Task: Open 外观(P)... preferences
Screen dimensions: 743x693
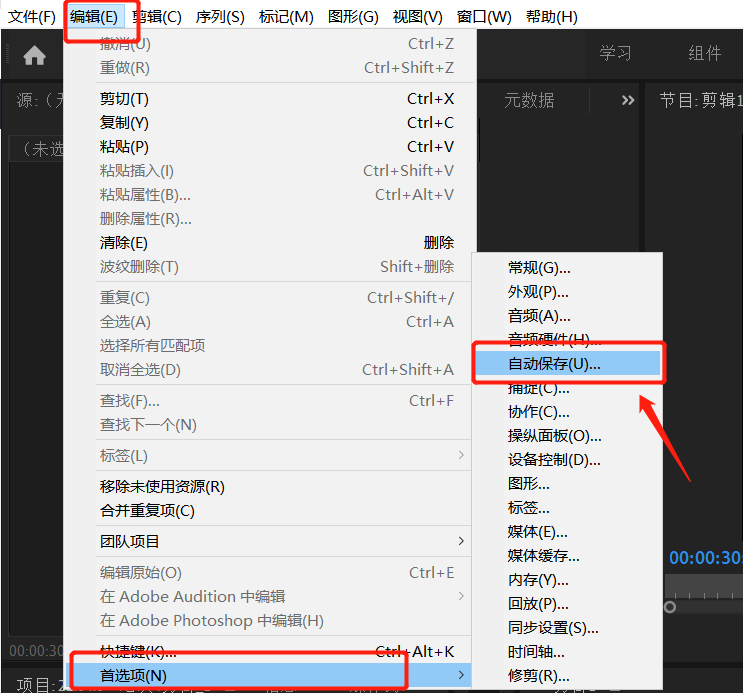Action: (x=567, y=292)
